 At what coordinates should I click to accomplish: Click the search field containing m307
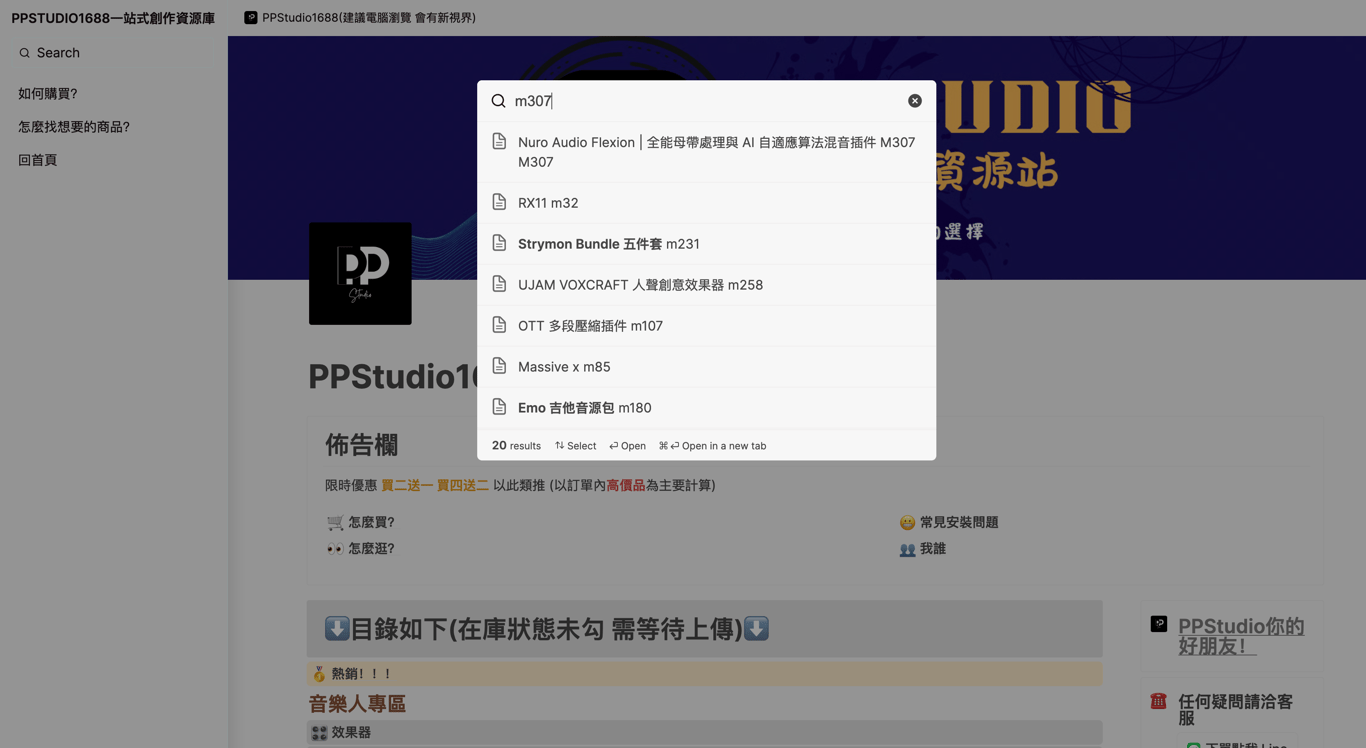coord(706,101)
